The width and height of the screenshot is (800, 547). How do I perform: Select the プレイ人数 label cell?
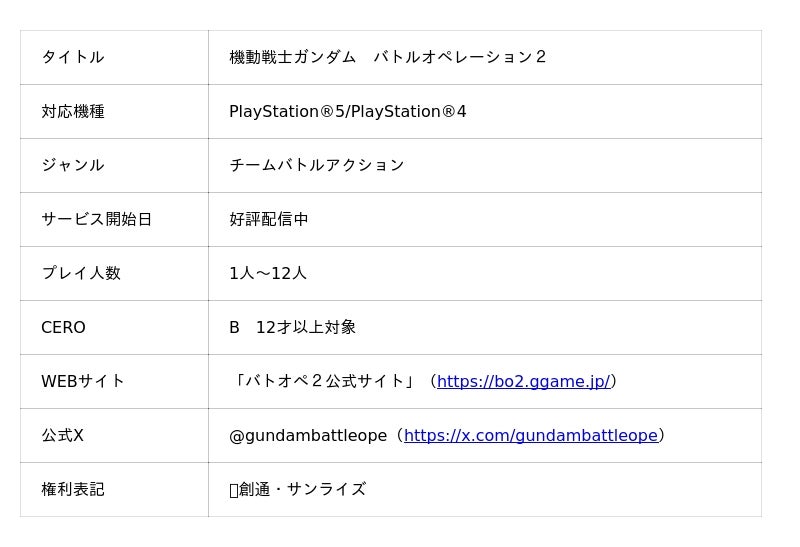pos(81,274)
